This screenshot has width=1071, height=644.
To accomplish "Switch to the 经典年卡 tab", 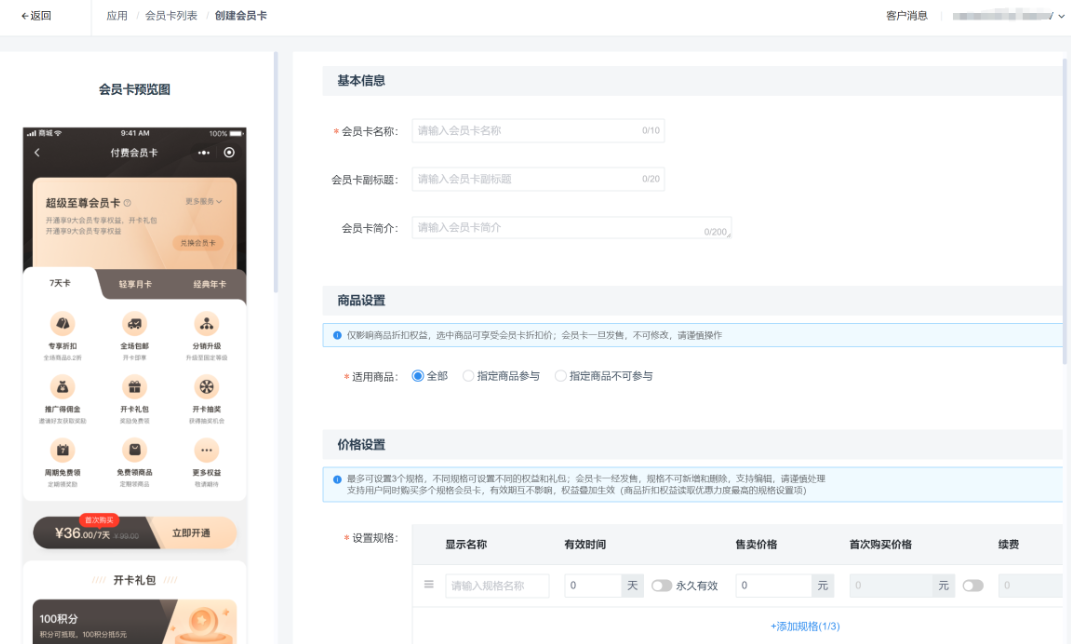I will click(x=209, y=284).
